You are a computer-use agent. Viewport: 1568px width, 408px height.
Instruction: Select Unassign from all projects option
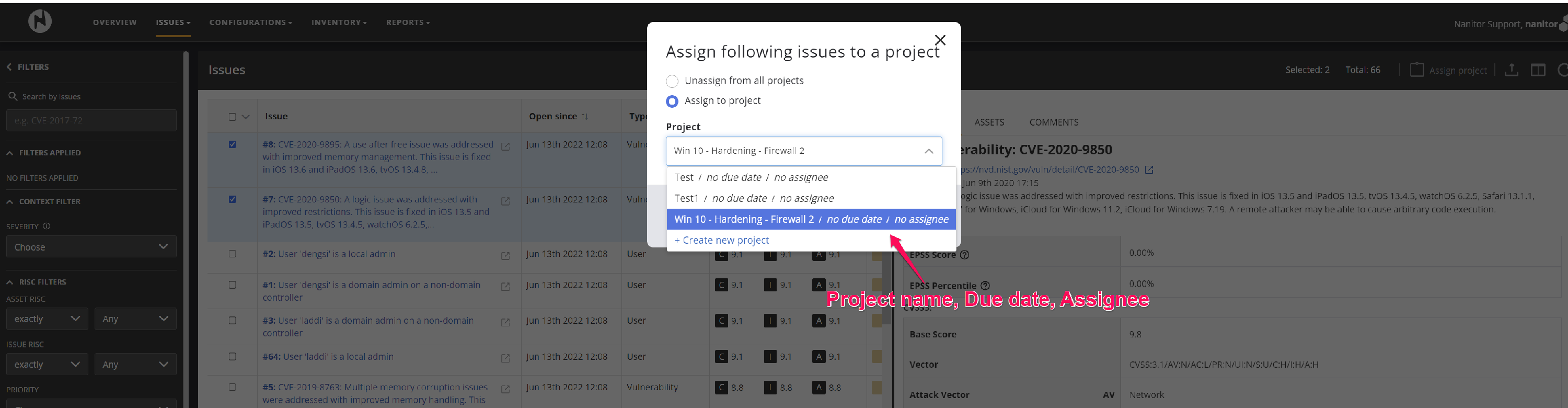click(x=672, y=81)
